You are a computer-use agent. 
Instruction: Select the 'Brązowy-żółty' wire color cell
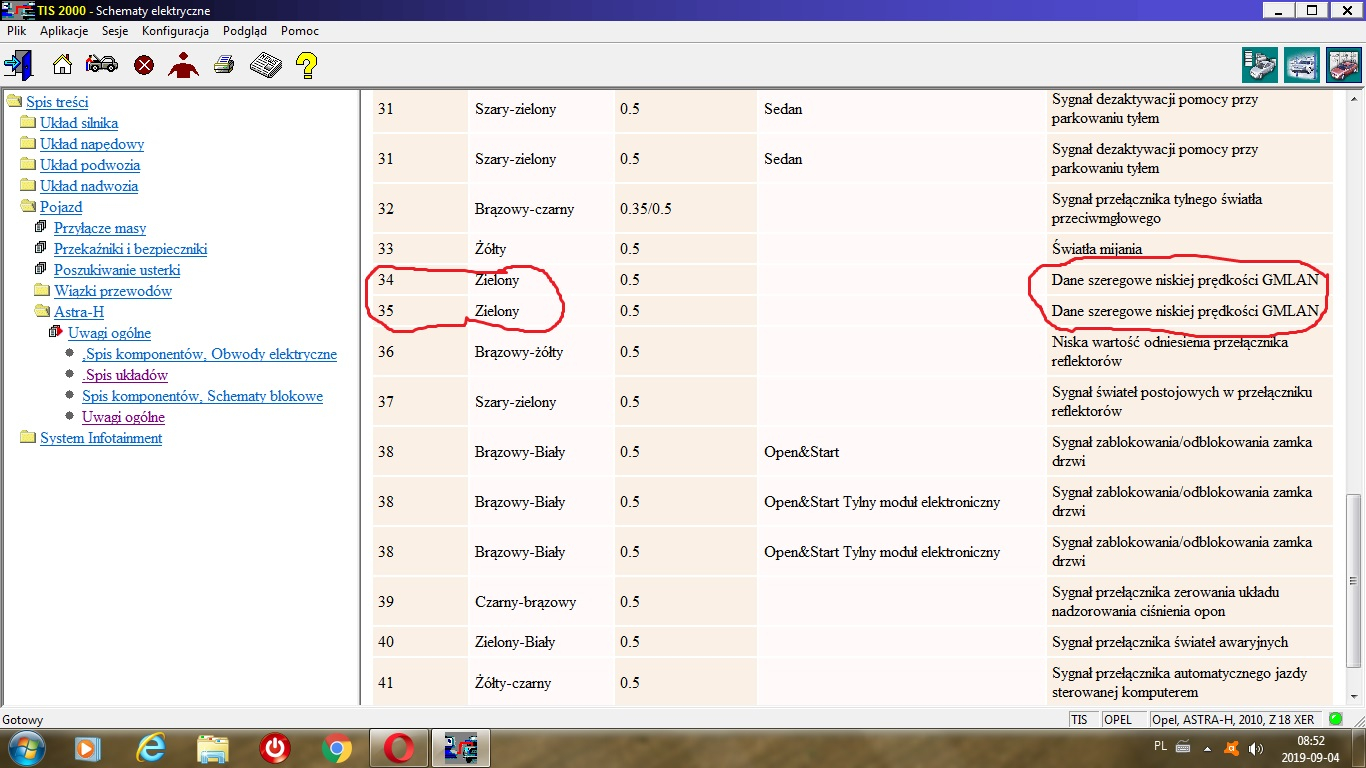(x=541, y=352)
